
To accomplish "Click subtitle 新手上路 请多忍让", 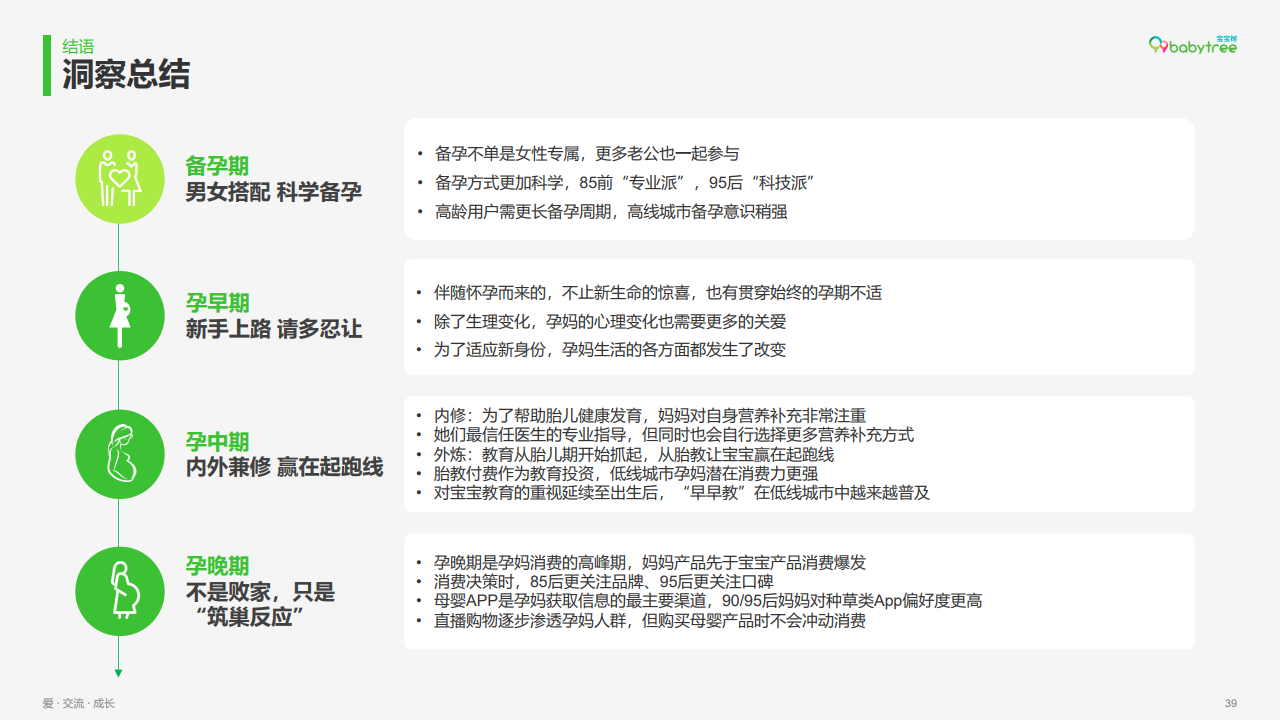I will click(x=273, y=329).
